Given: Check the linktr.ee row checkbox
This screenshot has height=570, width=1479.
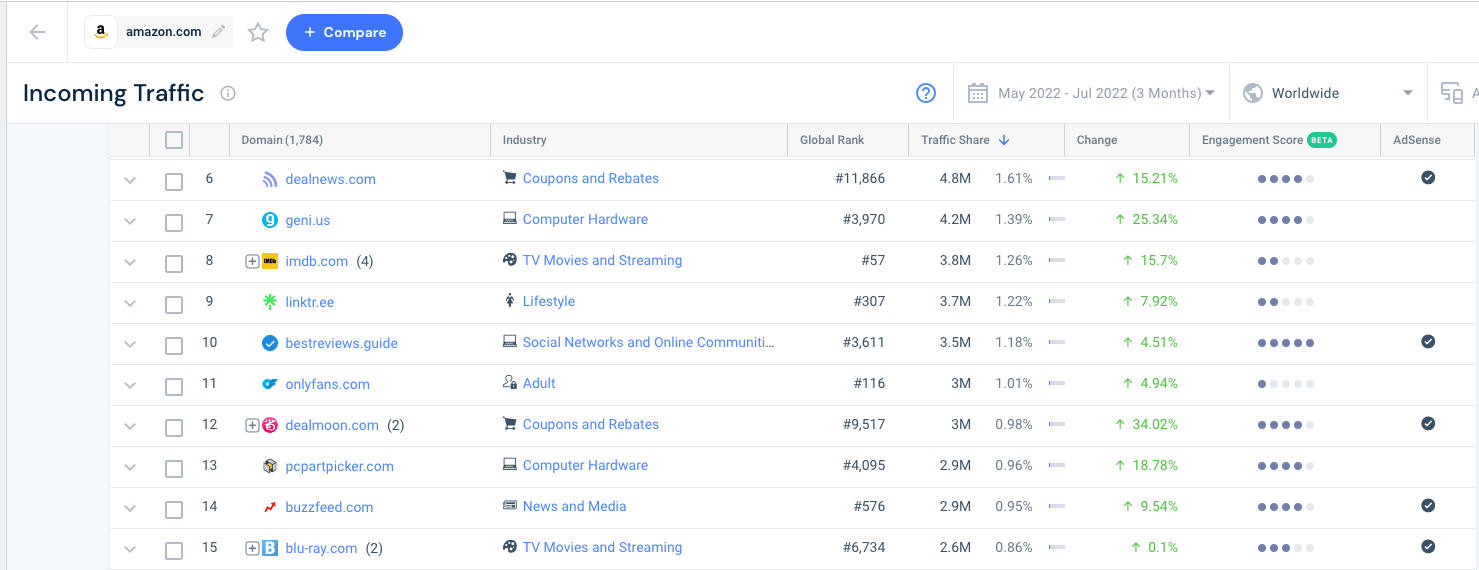Looking at the screenshot, I should click(174, 304).
